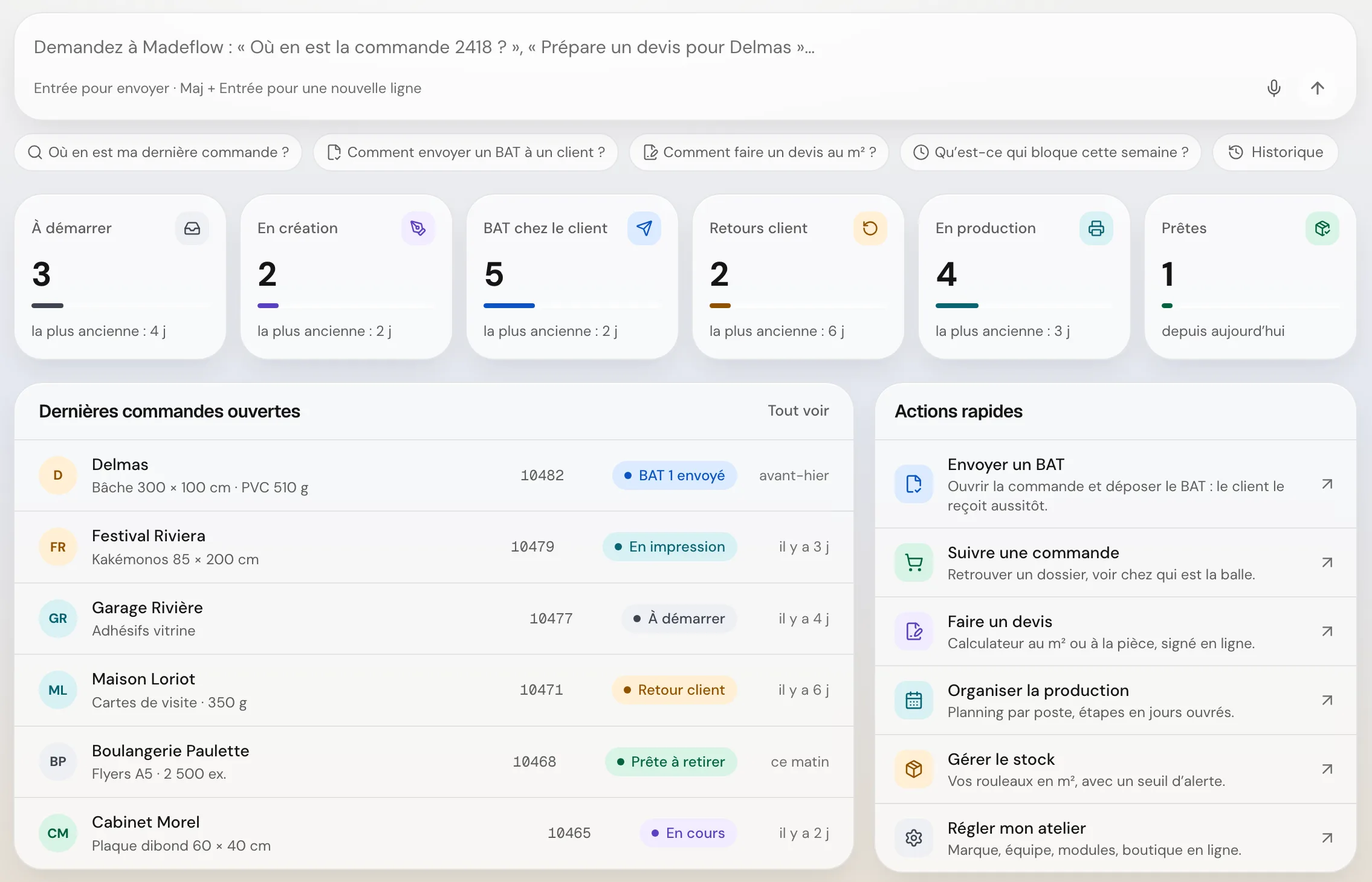Open the arrow link on Faire un devis row
1372x882 pixels.
point(1327,631)
